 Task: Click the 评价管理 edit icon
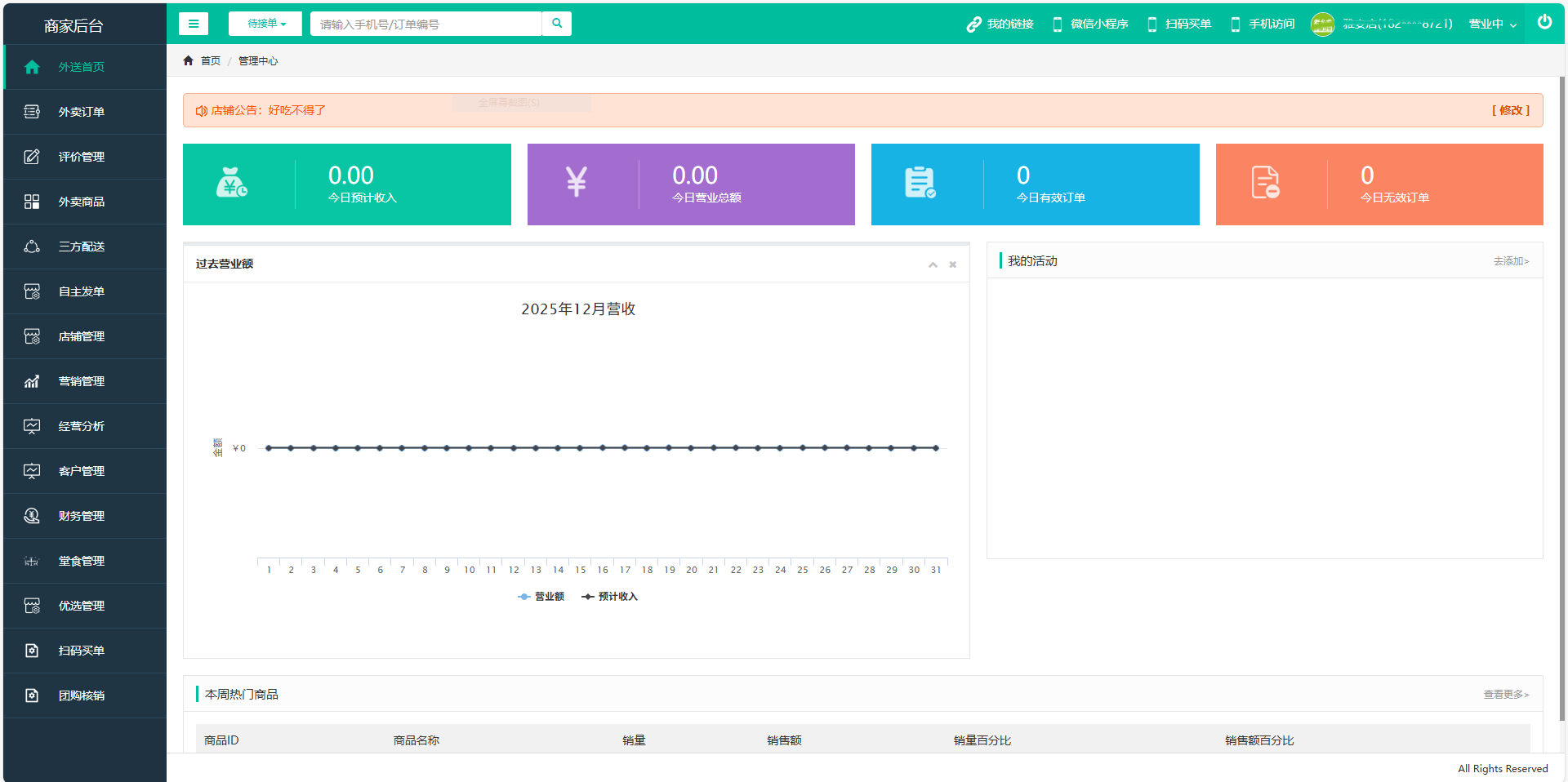[32, 157]
